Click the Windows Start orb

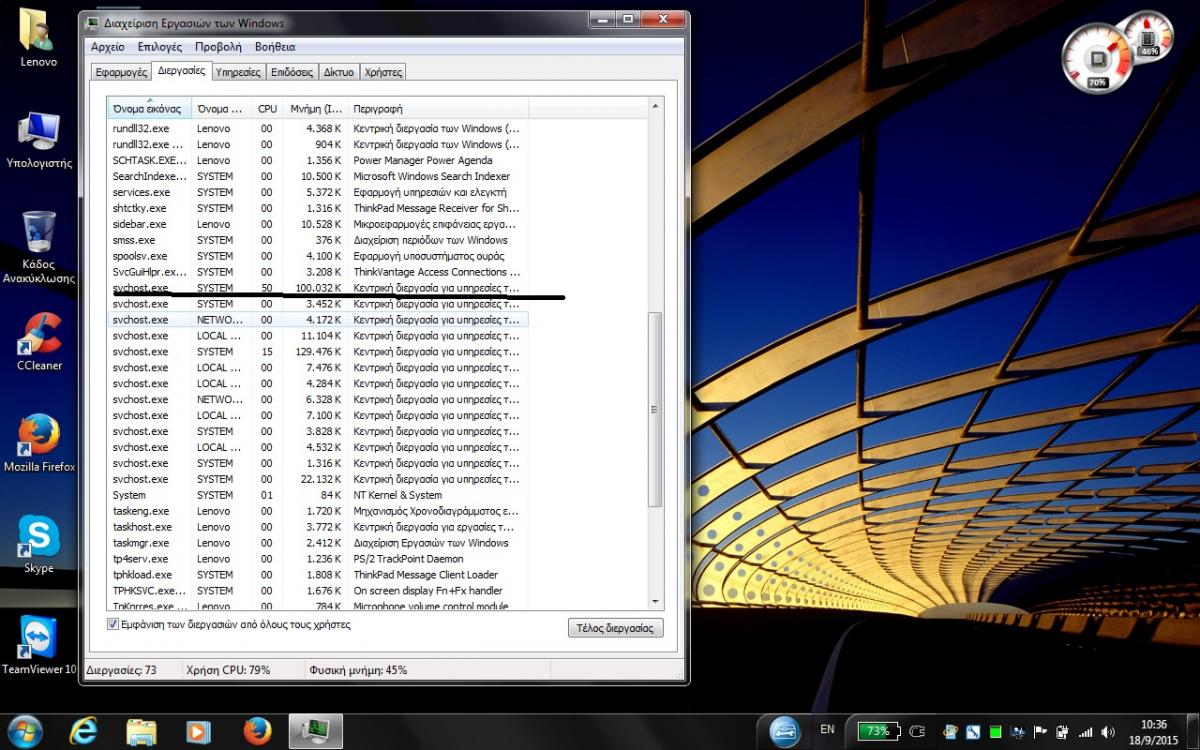[x=24, y=731]
